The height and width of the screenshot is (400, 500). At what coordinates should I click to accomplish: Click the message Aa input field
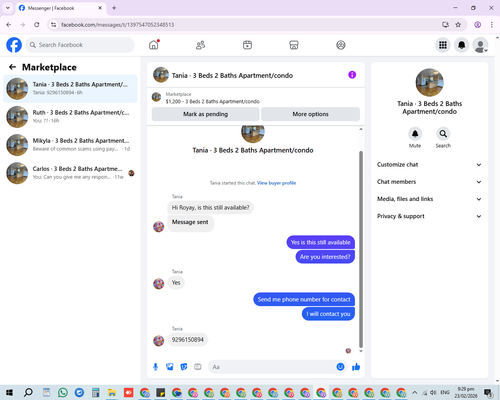click(272, 367)
